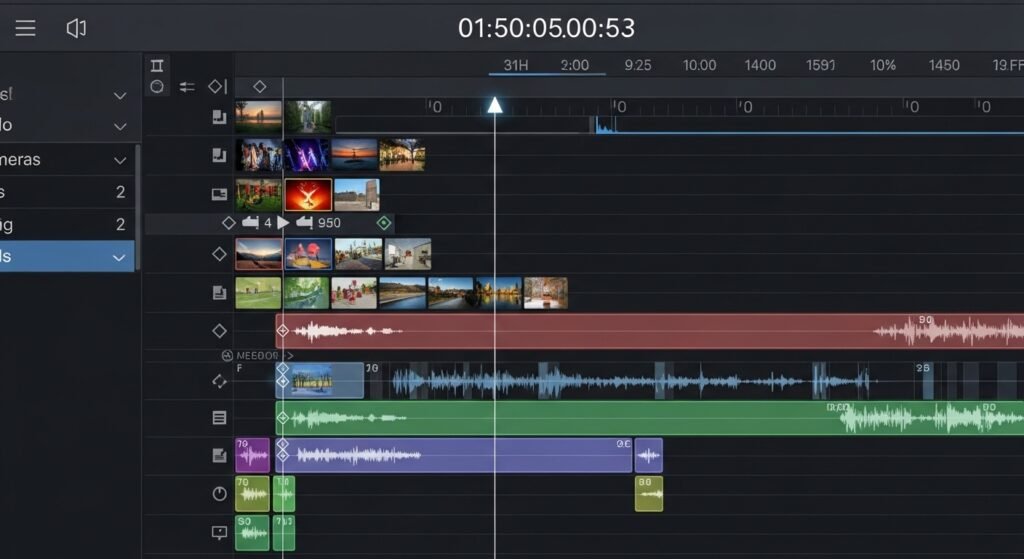The height and width of the screenshot is (559, 1024).
Task: Click the diamond left of the value 4
Action: coord(228,223)
